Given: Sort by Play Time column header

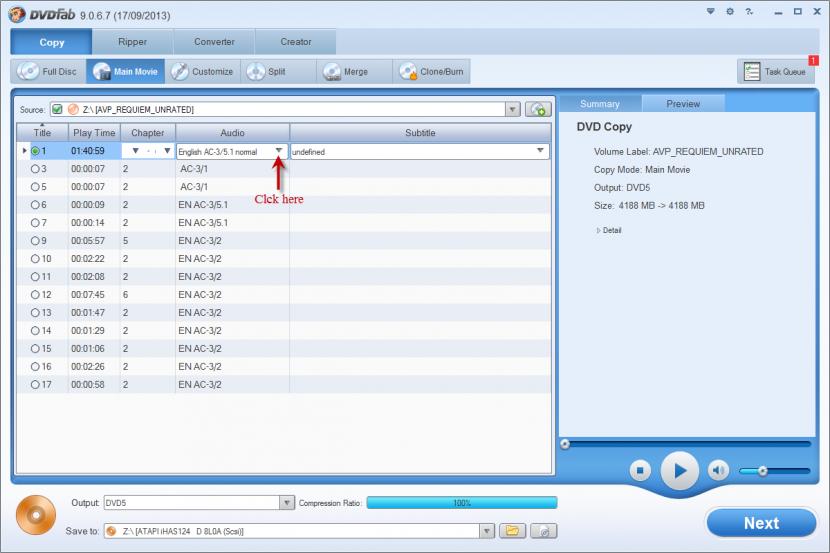Looking at the screenshot, I should 94,133.
